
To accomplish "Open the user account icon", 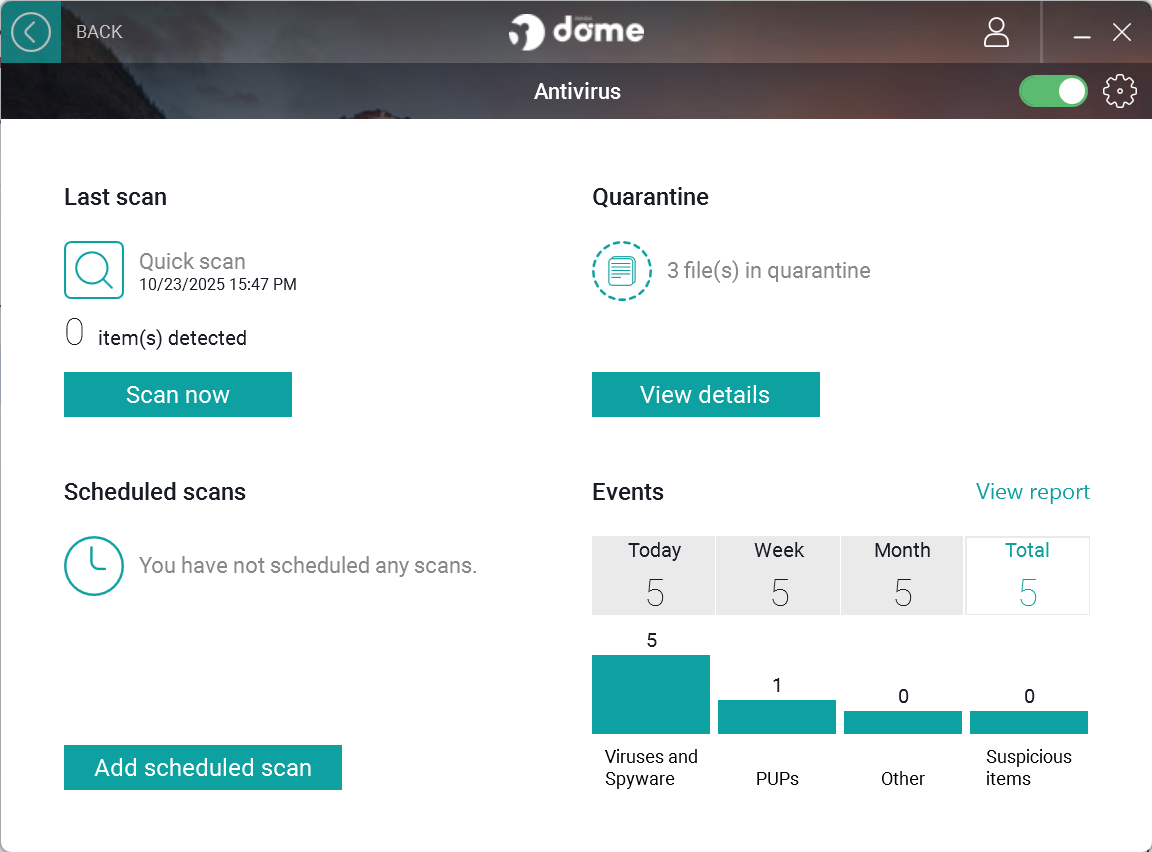I will pos(996,32).
